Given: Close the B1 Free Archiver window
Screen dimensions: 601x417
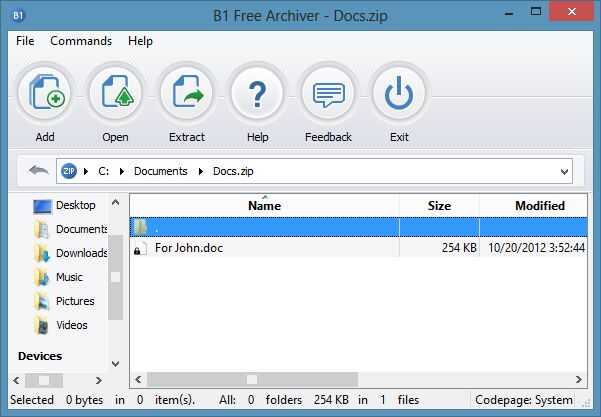Looking at the screenshot, I should (x=571, y=12).
